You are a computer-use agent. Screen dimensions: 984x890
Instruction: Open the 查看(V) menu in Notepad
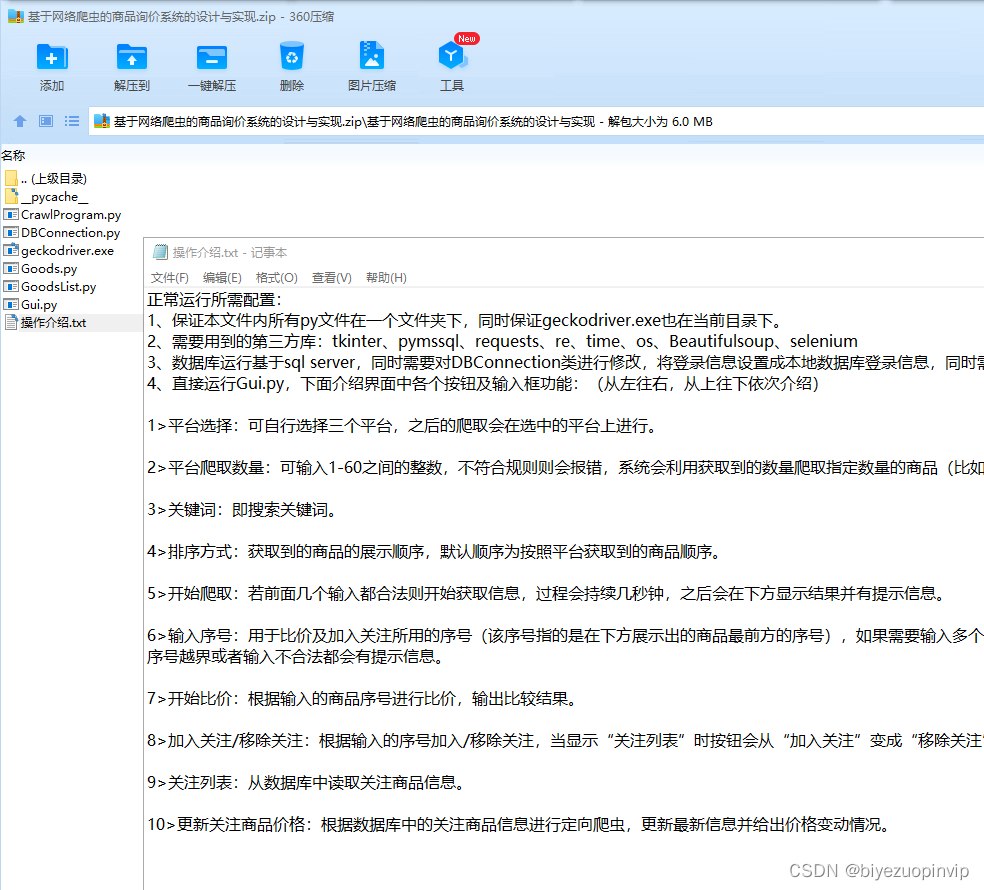(x=331, y=277)
